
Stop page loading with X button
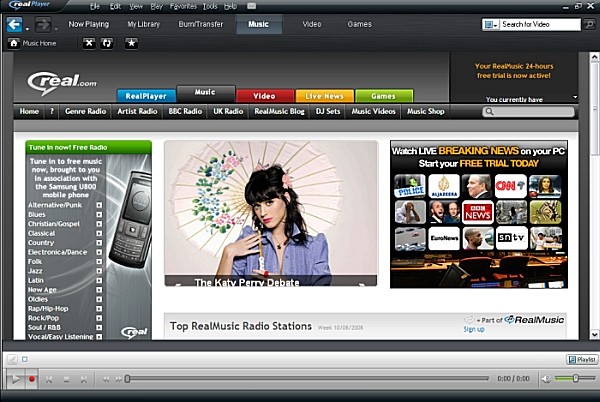(89, 43)
